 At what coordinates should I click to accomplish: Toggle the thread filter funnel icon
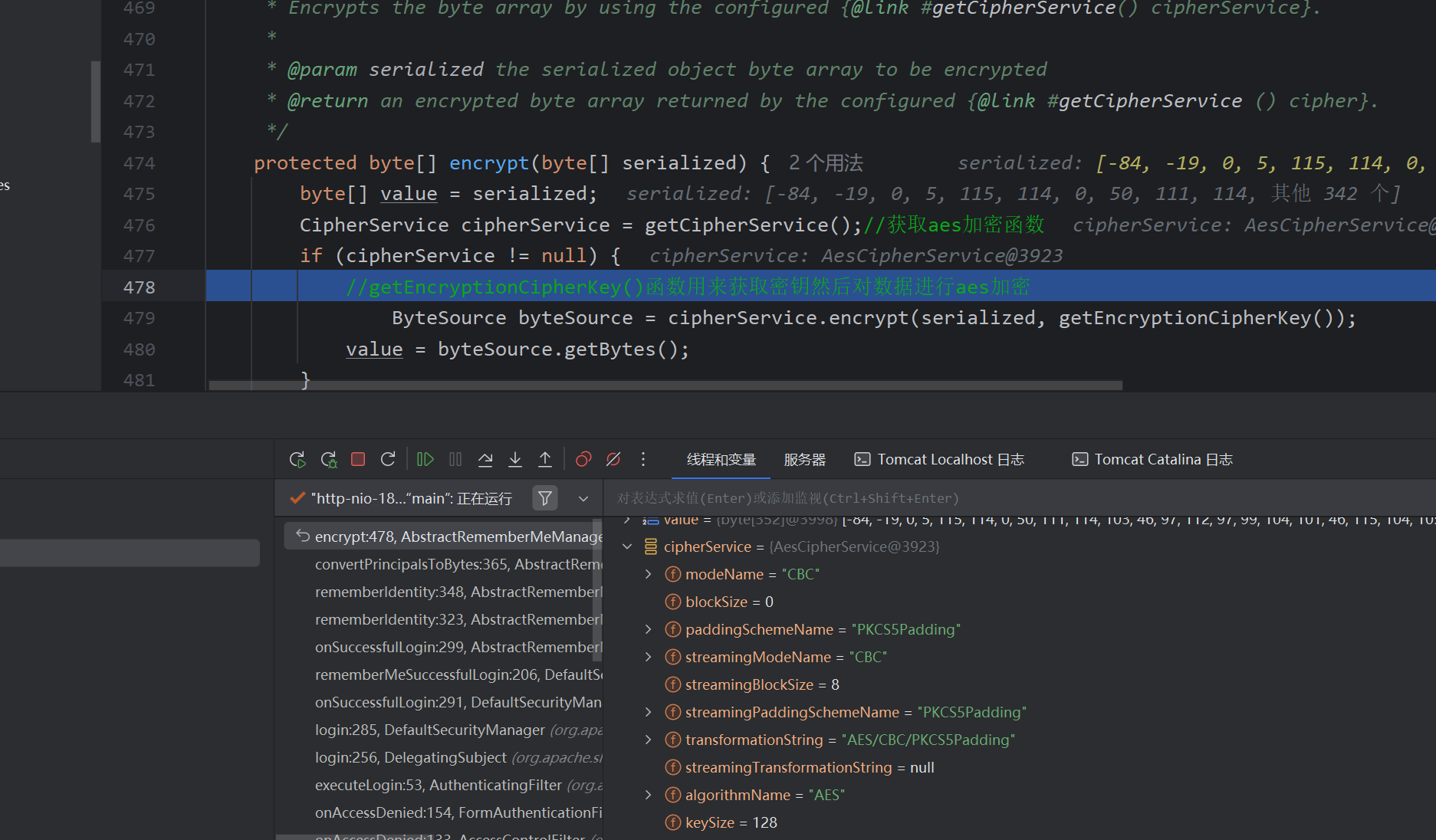click(x=545, y=498)
